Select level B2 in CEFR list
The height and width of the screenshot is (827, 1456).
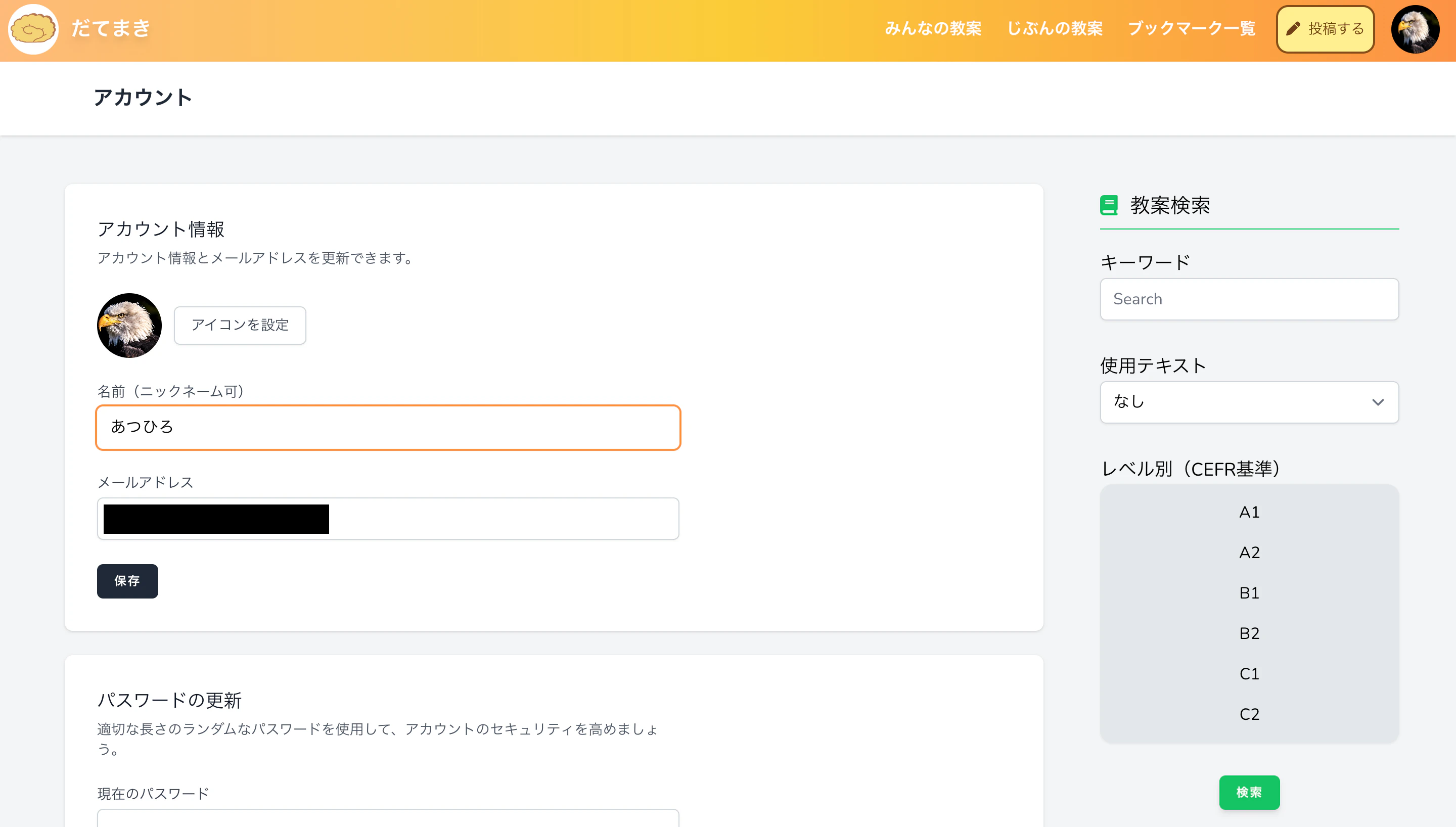[x=1249, y=633]
